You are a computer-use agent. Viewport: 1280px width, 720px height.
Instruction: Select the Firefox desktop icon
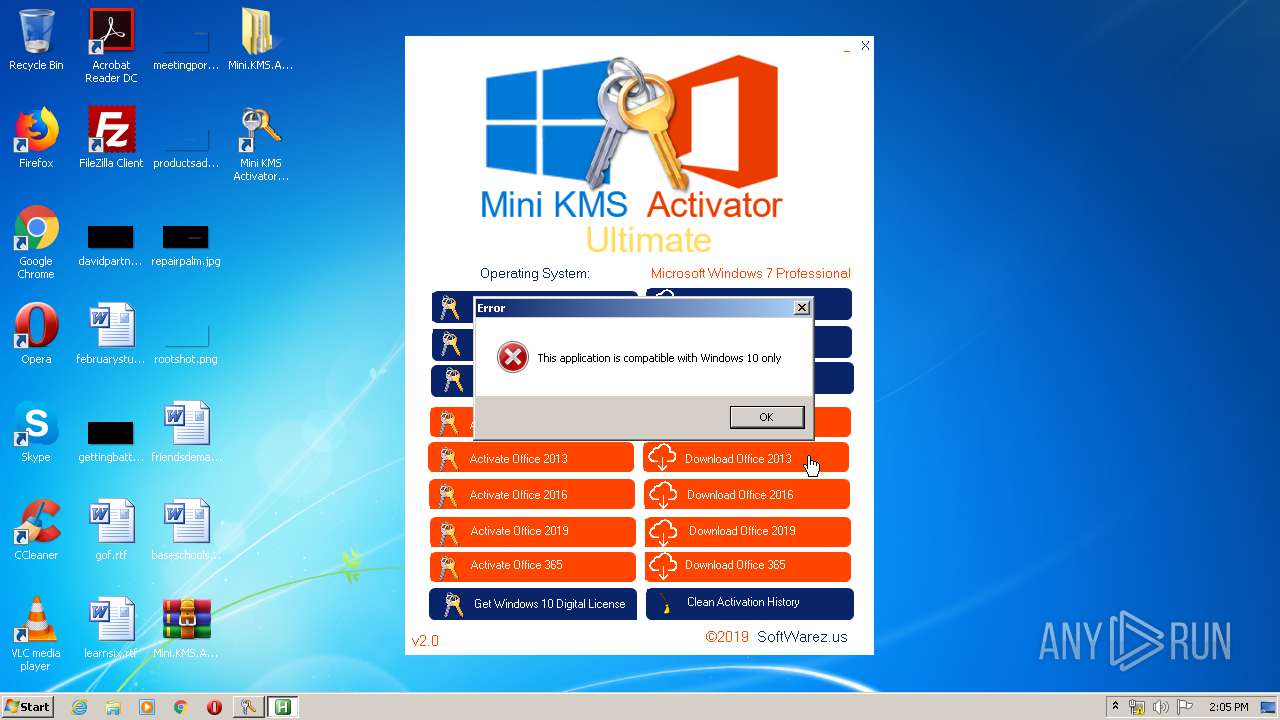tap(36, 138)
